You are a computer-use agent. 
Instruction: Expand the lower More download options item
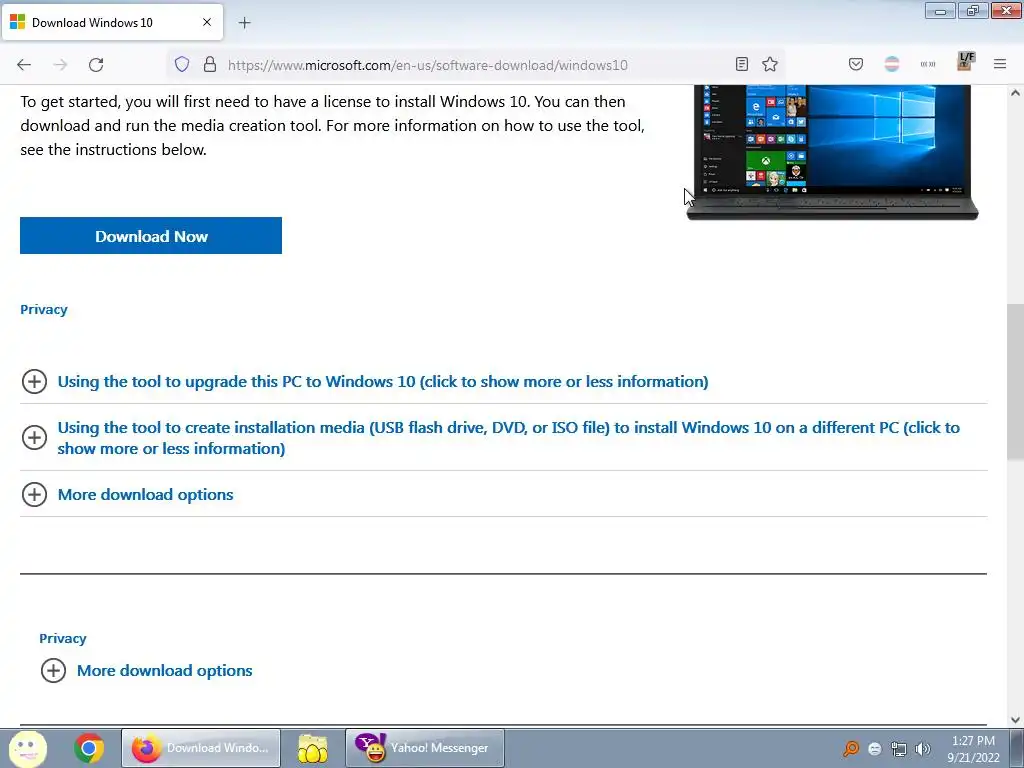click(x=147, y=671)
